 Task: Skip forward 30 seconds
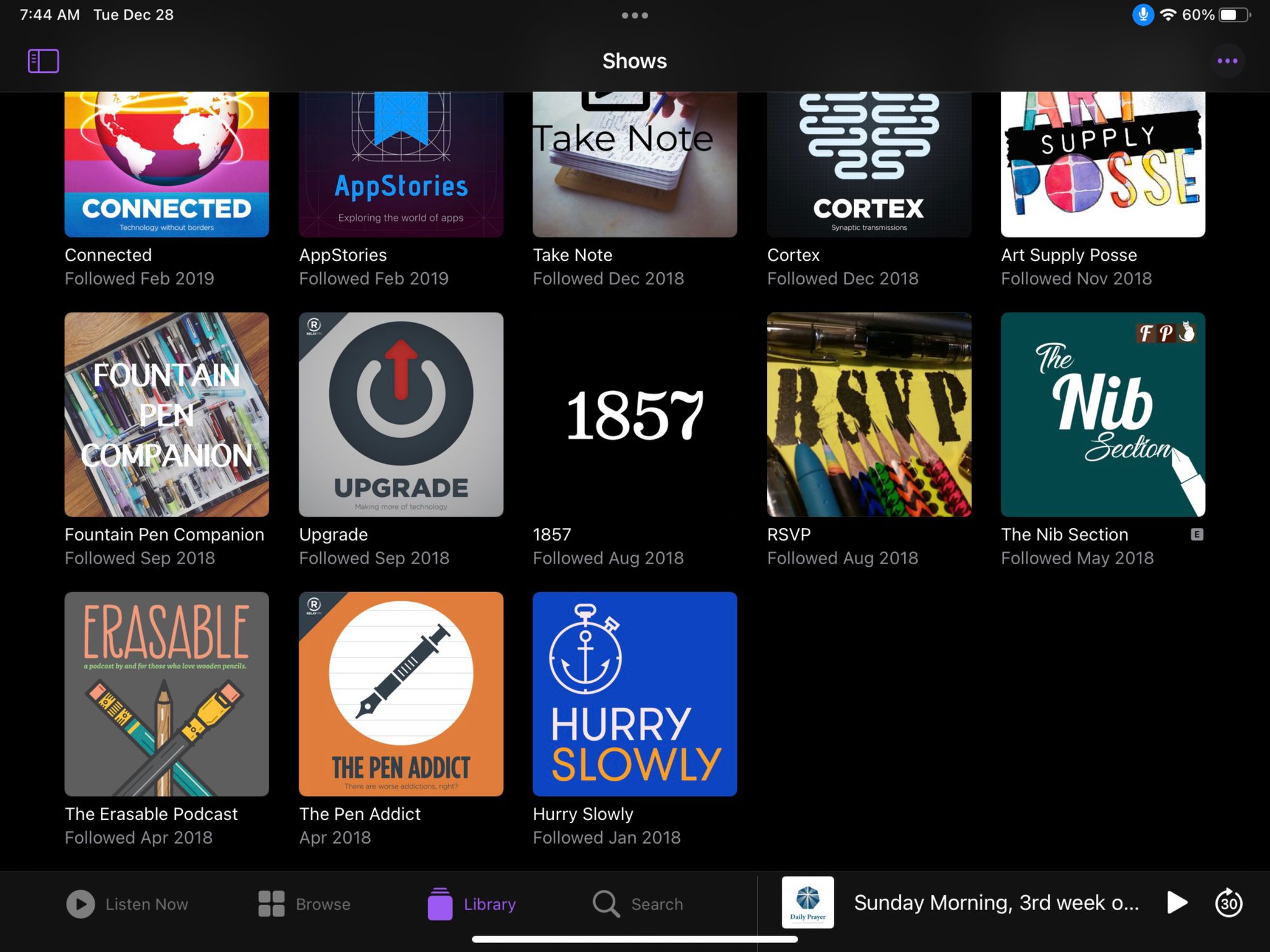coord(1228,902)
